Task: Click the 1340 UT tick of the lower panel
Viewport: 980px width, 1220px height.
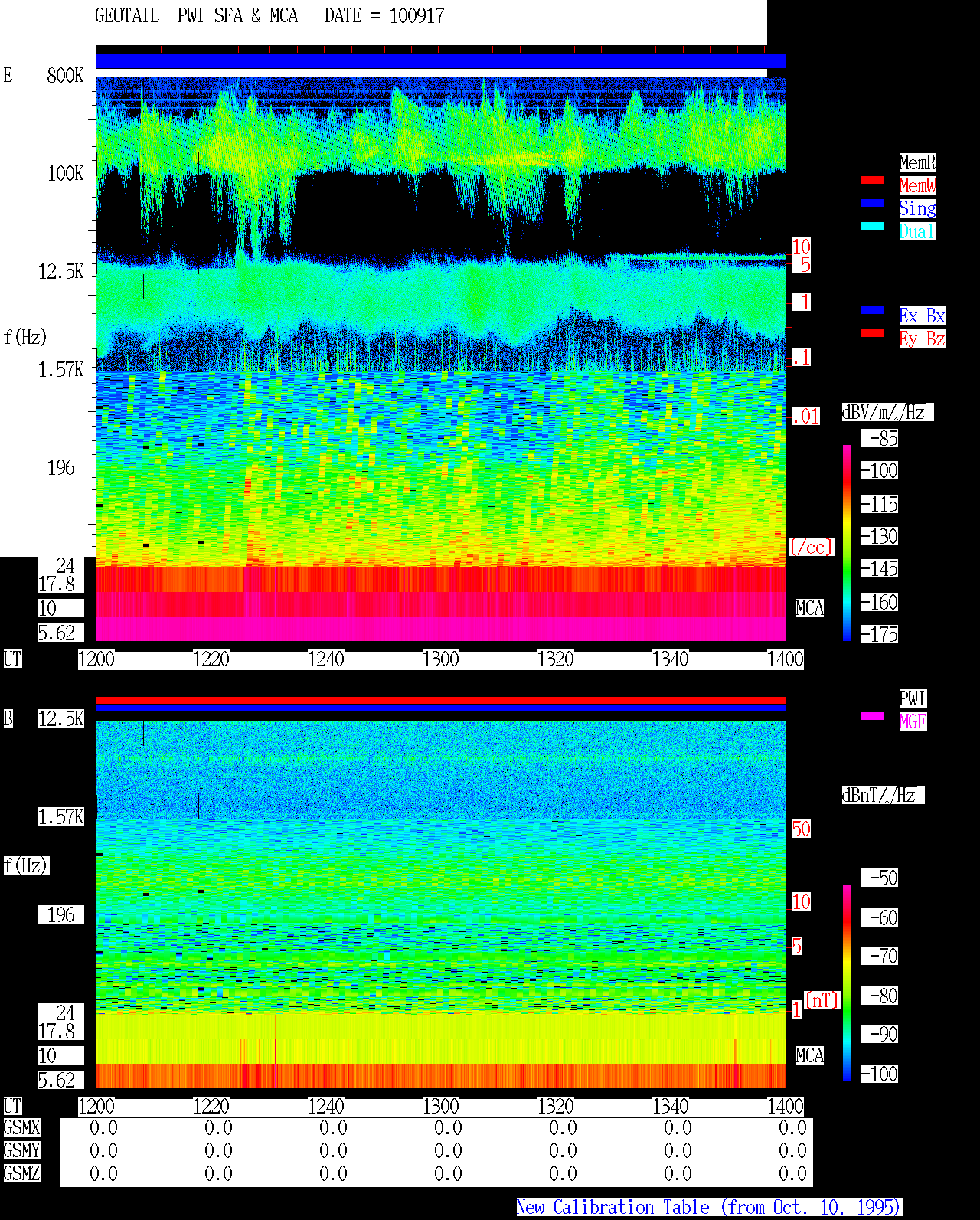Action: (x=671, y=1107)
